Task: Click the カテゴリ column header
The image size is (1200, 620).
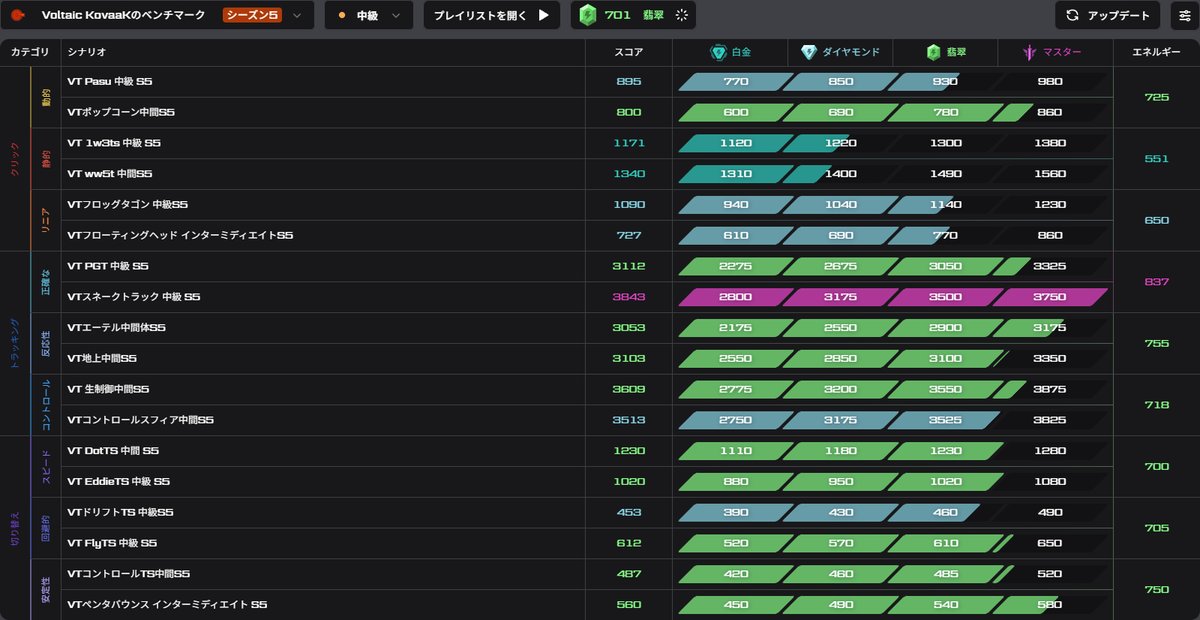Action: tap(30, 52)
